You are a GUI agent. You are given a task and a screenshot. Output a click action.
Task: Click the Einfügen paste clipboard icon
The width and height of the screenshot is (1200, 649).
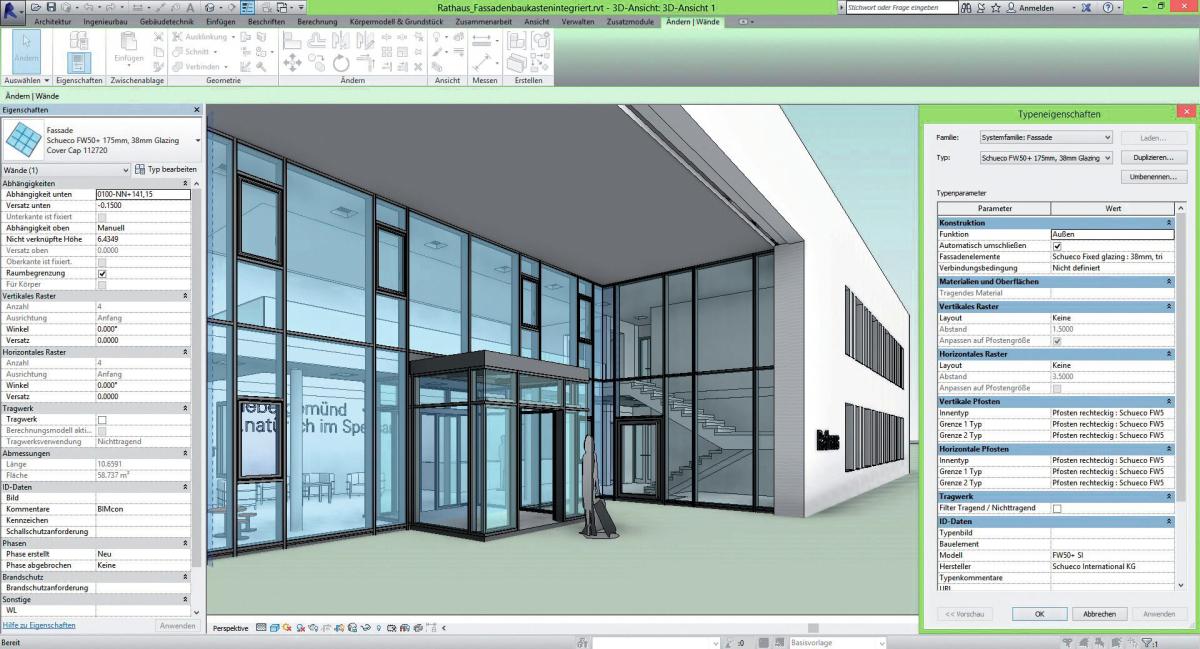[x=129, y=49]
